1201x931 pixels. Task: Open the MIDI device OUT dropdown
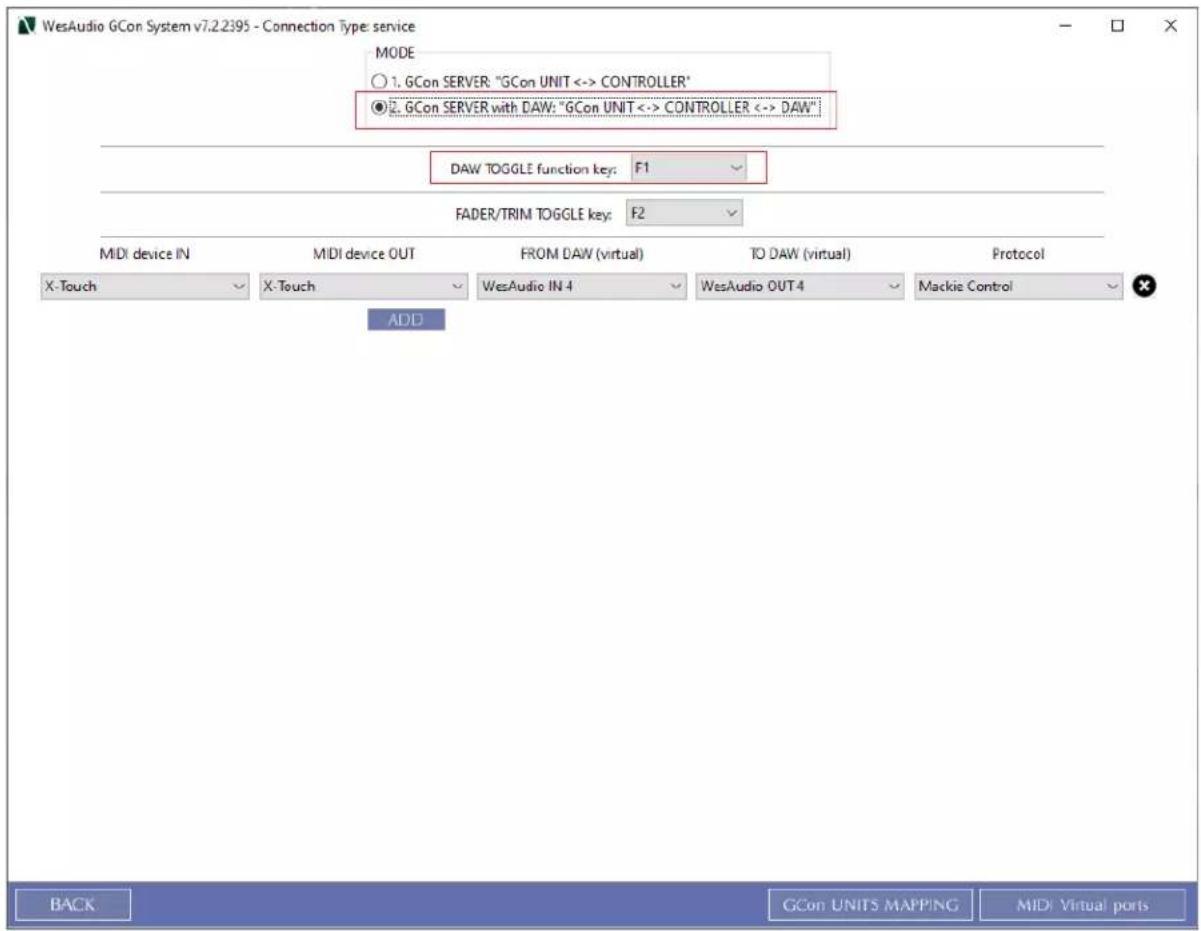click(x=362, y=287)
